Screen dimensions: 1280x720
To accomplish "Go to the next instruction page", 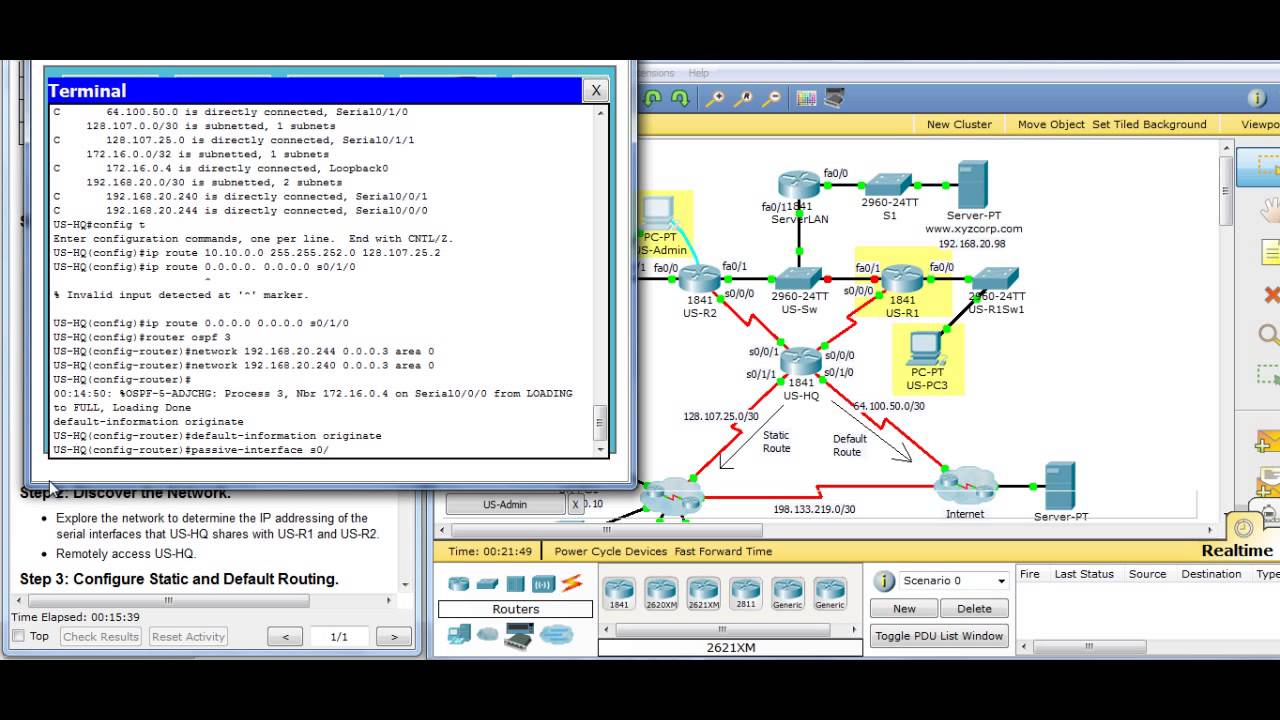I will (394, 637).
